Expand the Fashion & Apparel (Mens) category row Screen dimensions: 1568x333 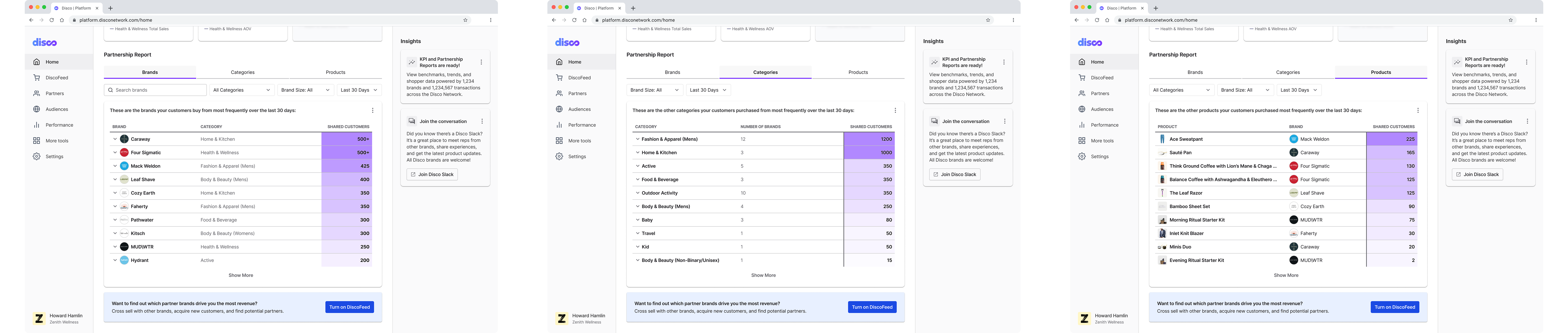coord(638,139)
